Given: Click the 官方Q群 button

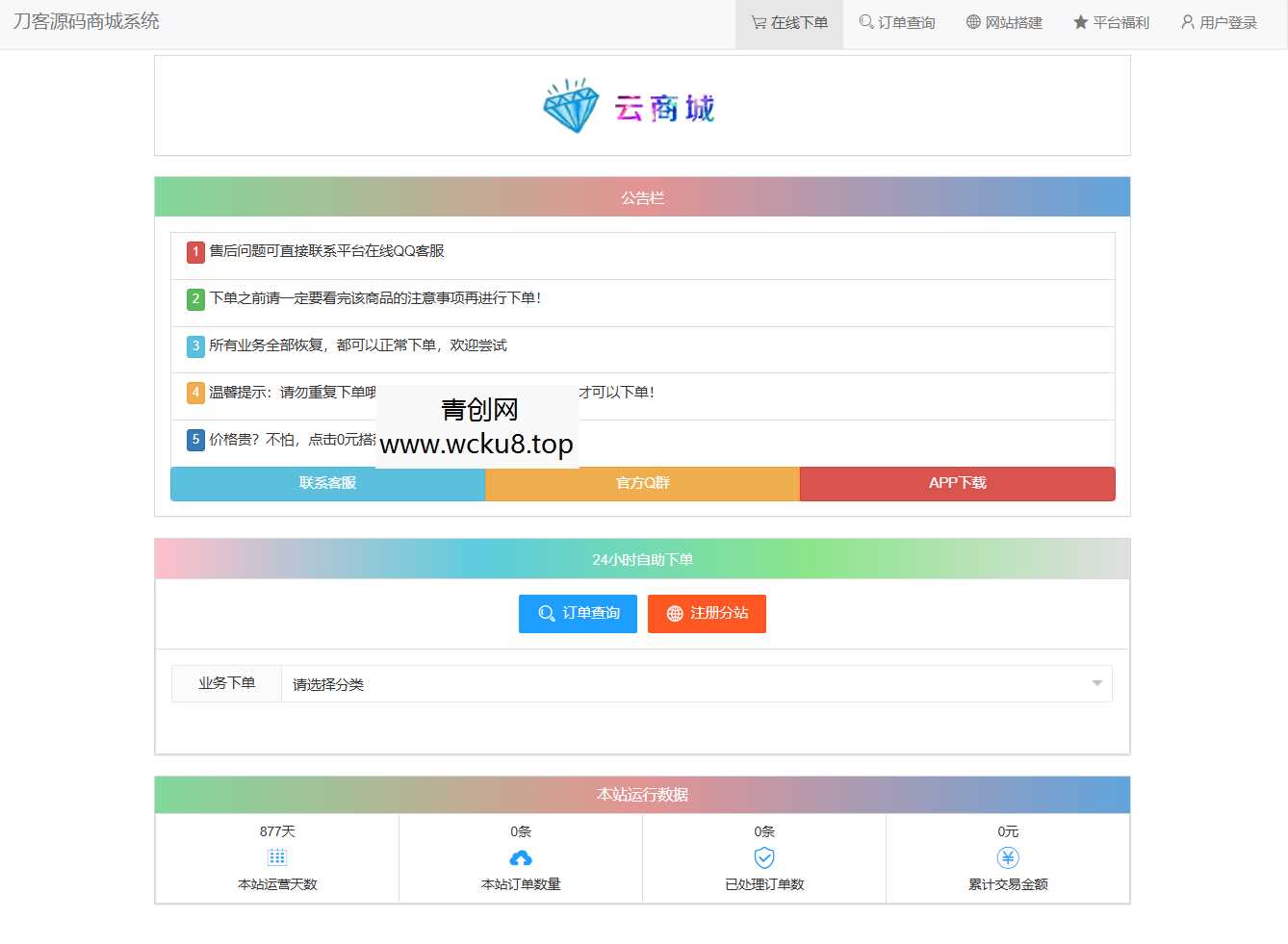Looking at the screenshot, I should (x=641, y=483).
